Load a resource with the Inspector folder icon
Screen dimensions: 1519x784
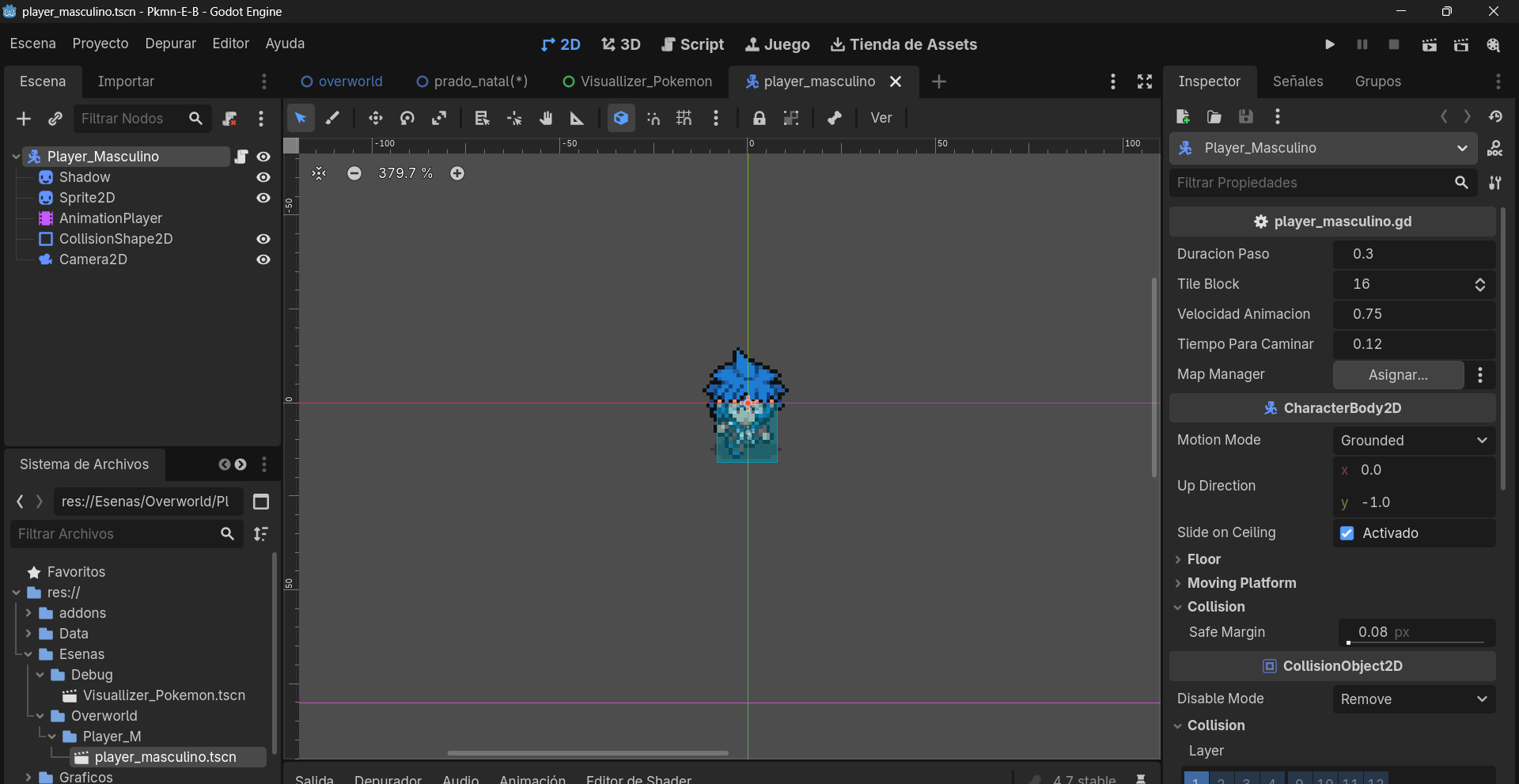(x=1214, y=117)
